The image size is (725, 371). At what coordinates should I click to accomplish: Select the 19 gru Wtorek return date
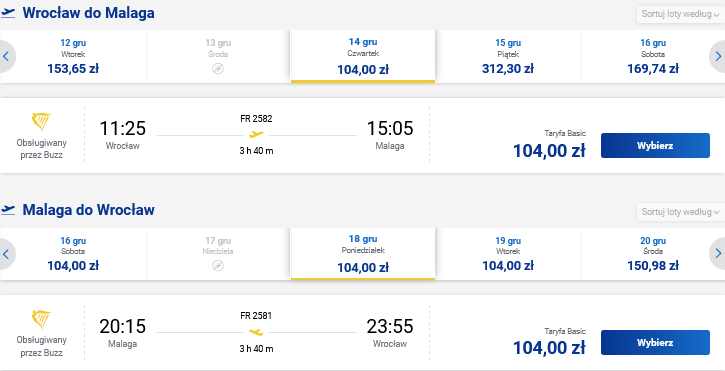508,254
